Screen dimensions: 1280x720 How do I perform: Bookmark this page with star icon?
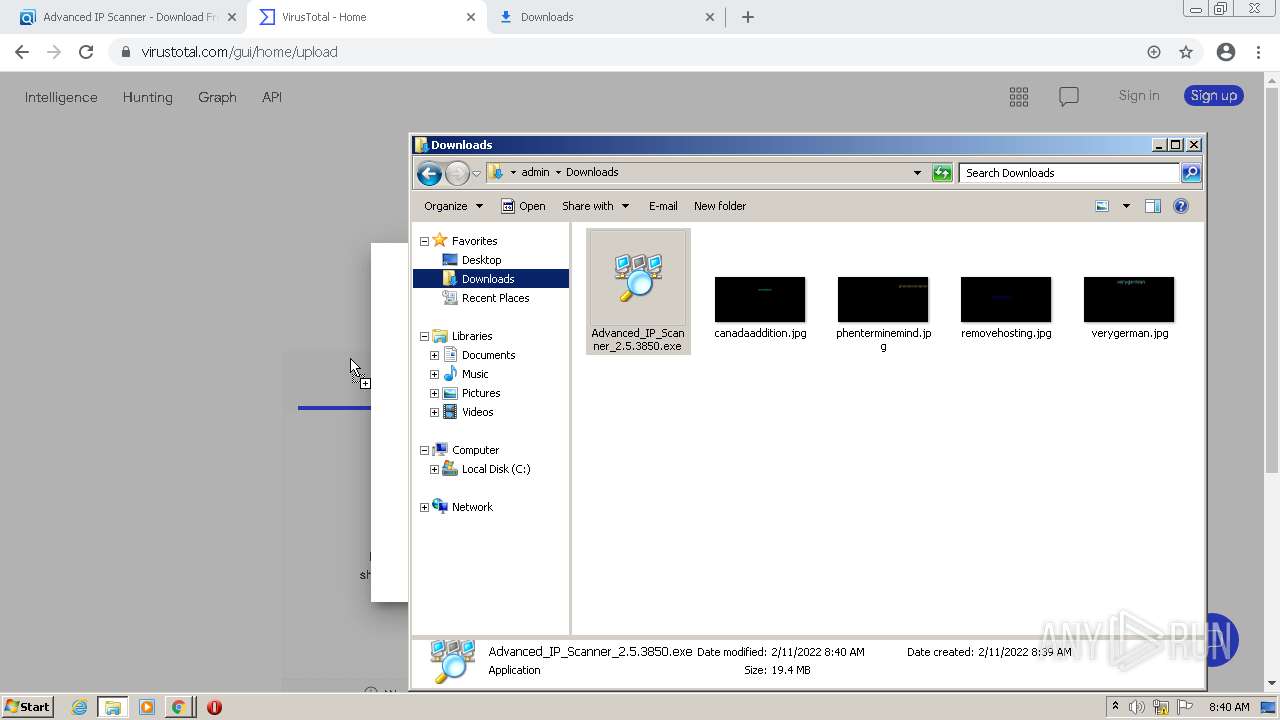tap(1186, 52)
